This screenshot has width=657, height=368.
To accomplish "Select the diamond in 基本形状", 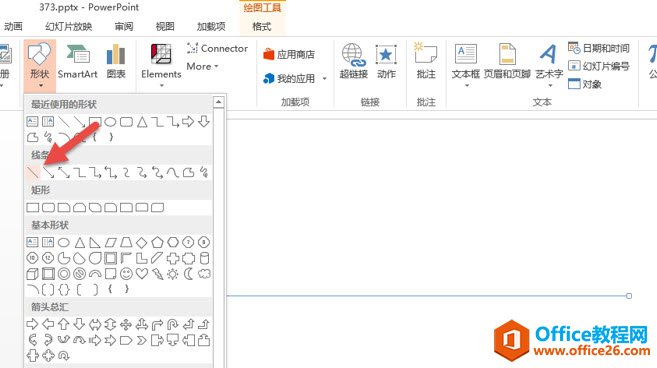I will tap(142, 242).
